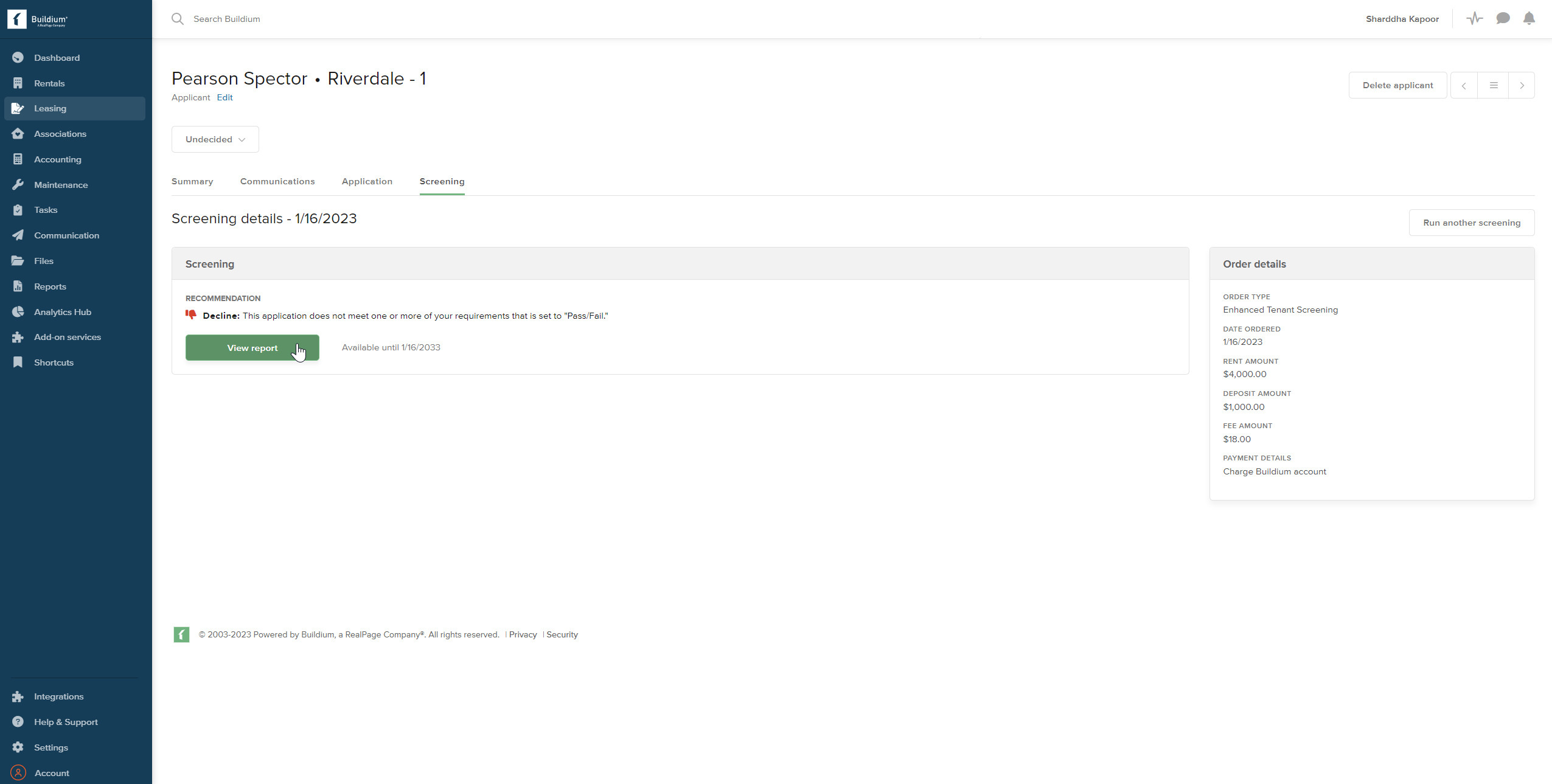
Task: Click the activity pulse icon in header
Action: pos(1475,19)
